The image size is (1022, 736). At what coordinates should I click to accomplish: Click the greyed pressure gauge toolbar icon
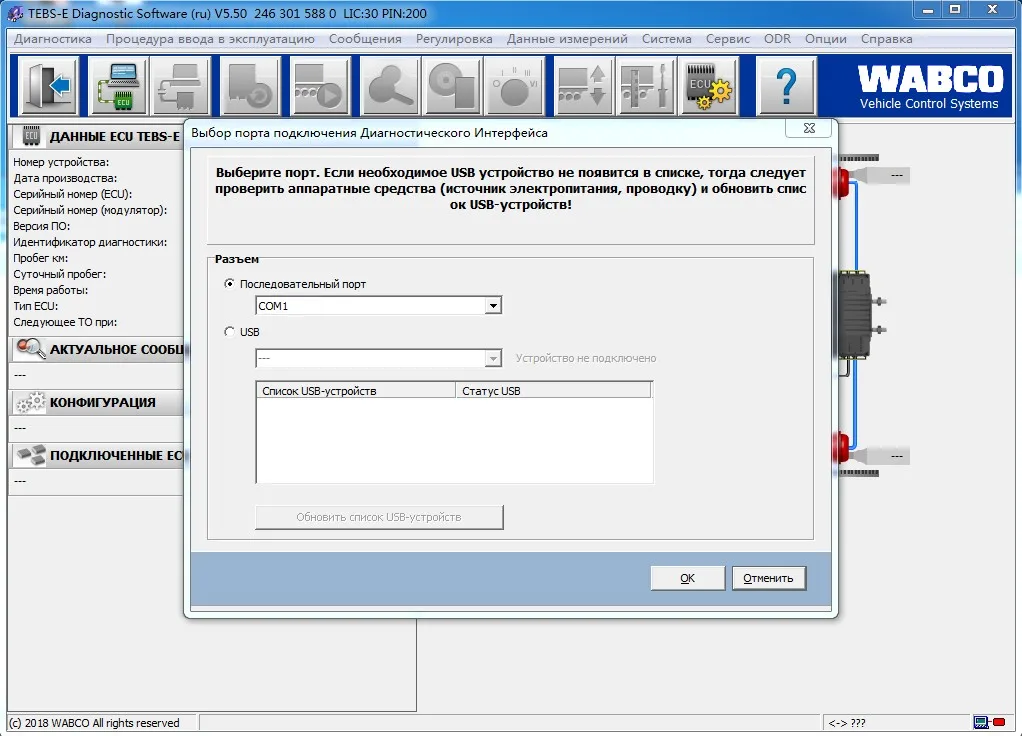tap(514, 86)
